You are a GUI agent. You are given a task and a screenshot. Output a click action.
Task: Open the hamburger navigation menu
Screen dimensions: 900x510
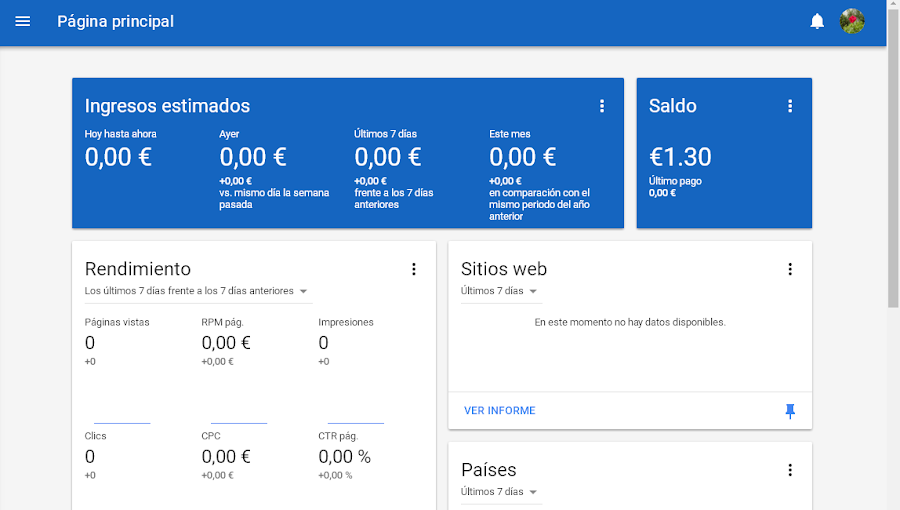pos(23,22)
